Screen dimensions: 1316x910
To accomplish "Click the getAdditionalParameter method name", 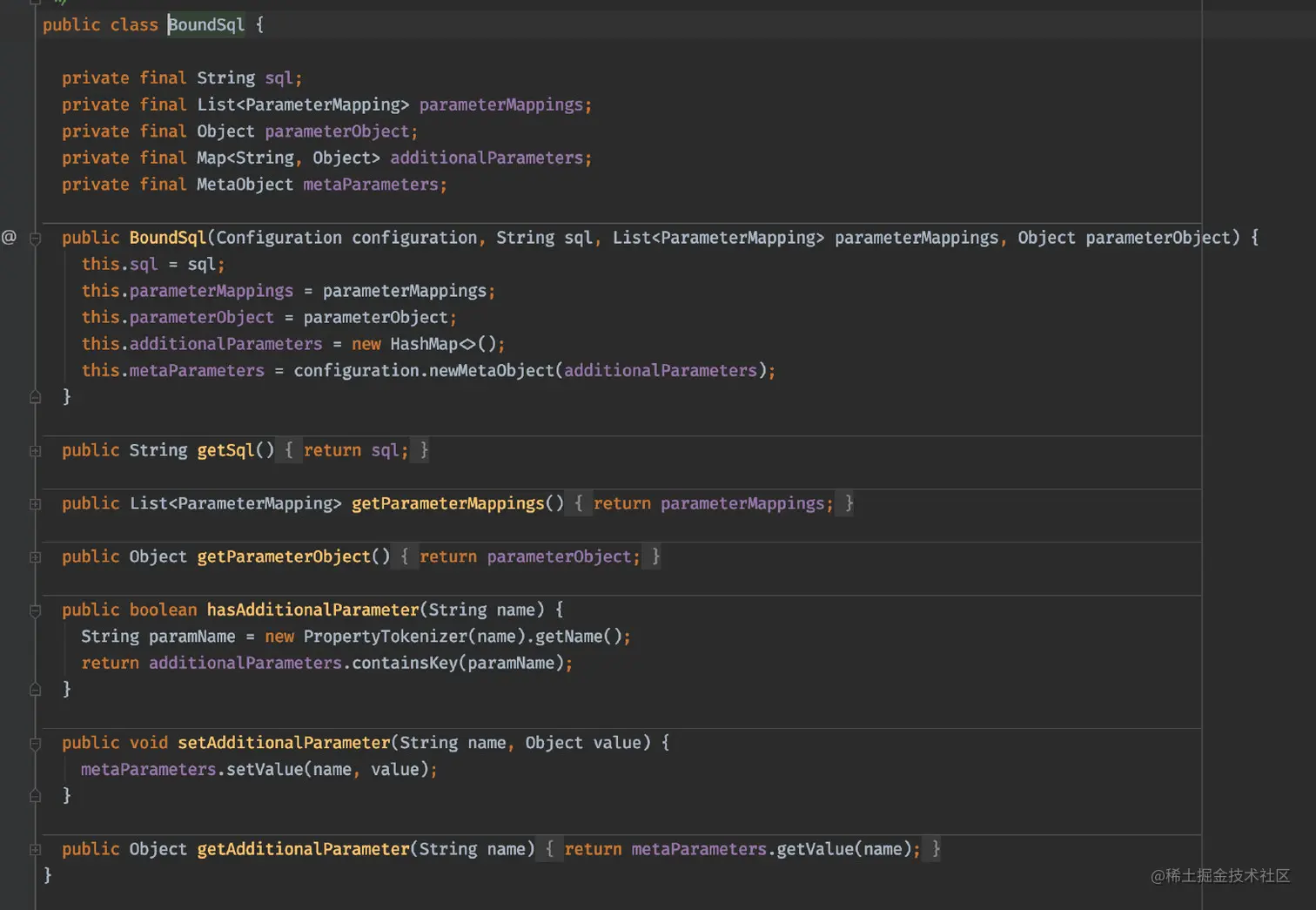I will tap(303, 849).
